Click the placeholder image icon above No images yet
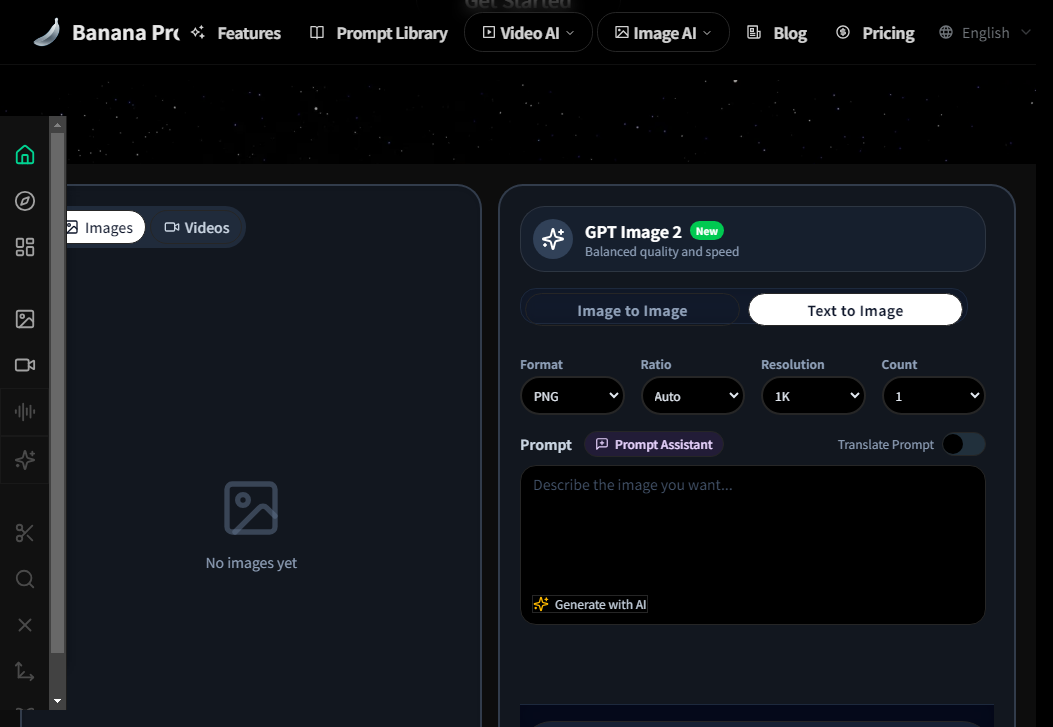Image resolution: width=1053 pixels, height=727 pixels. pos(251,508)
